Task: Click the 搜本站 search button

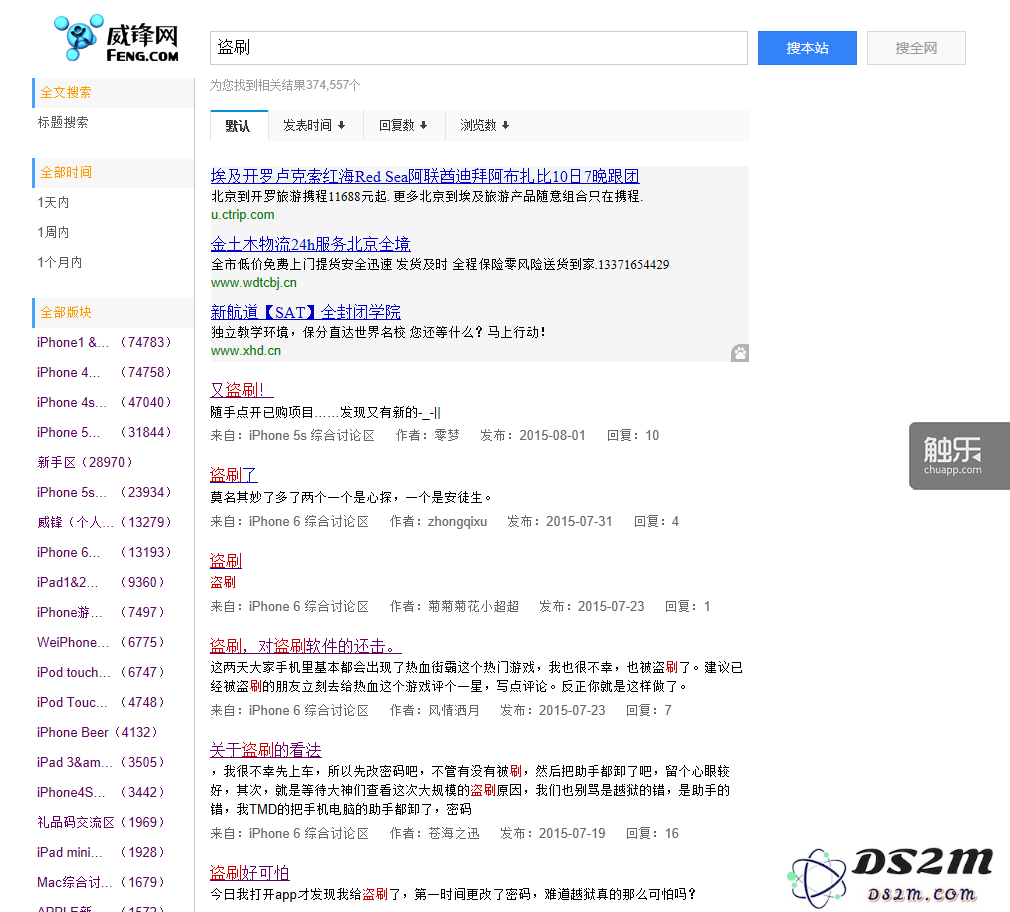Action: (807, 48)
